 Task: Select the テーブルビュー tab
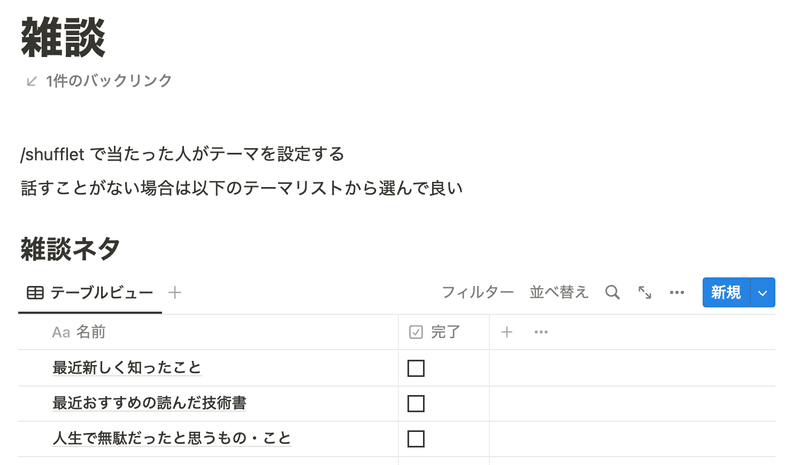pos(101,292)
